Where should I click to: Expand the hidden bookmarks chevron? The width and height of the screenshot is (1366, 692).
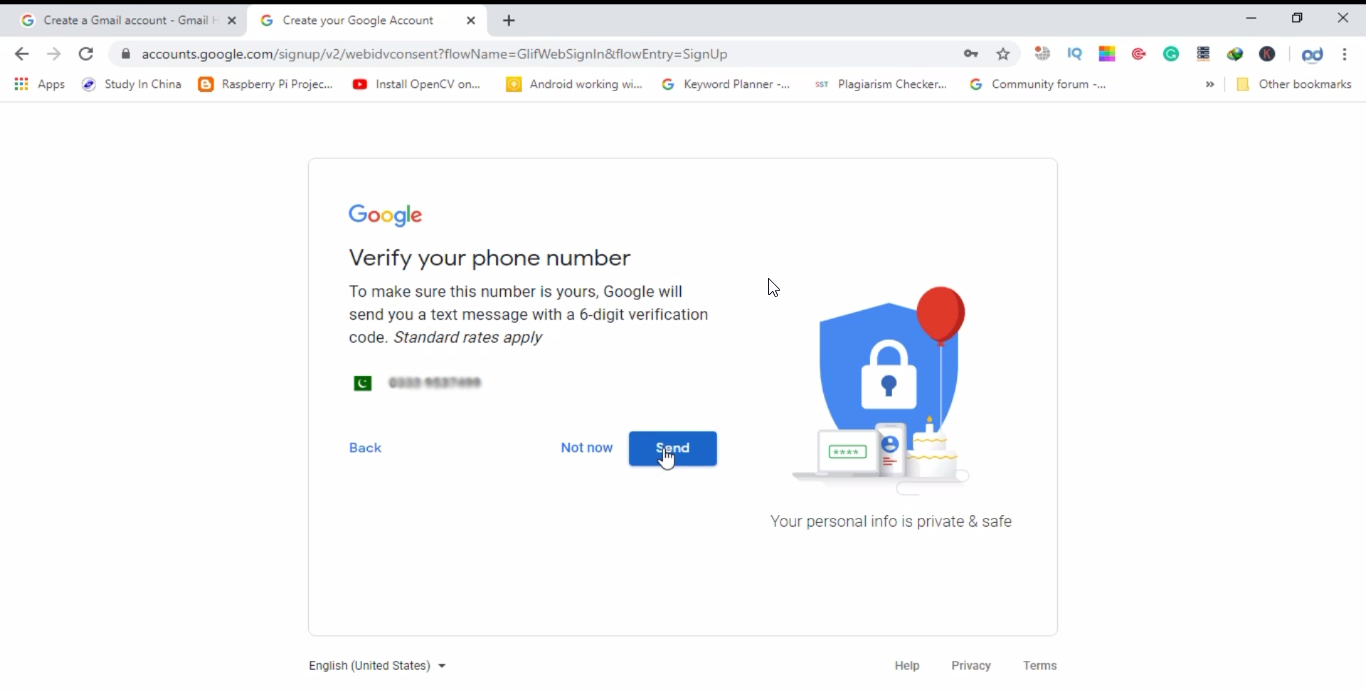pos(1210,85)
